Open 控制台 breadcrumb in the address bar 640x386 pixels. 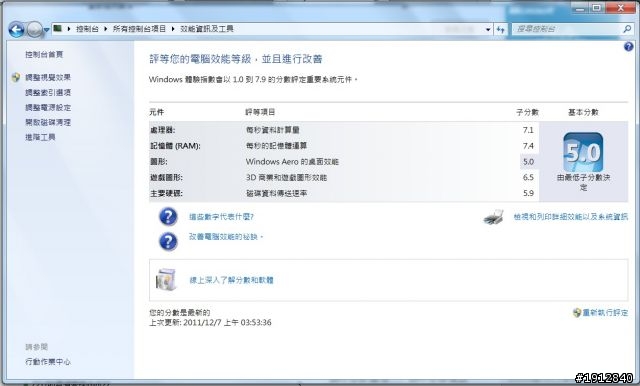click(87, 29)
